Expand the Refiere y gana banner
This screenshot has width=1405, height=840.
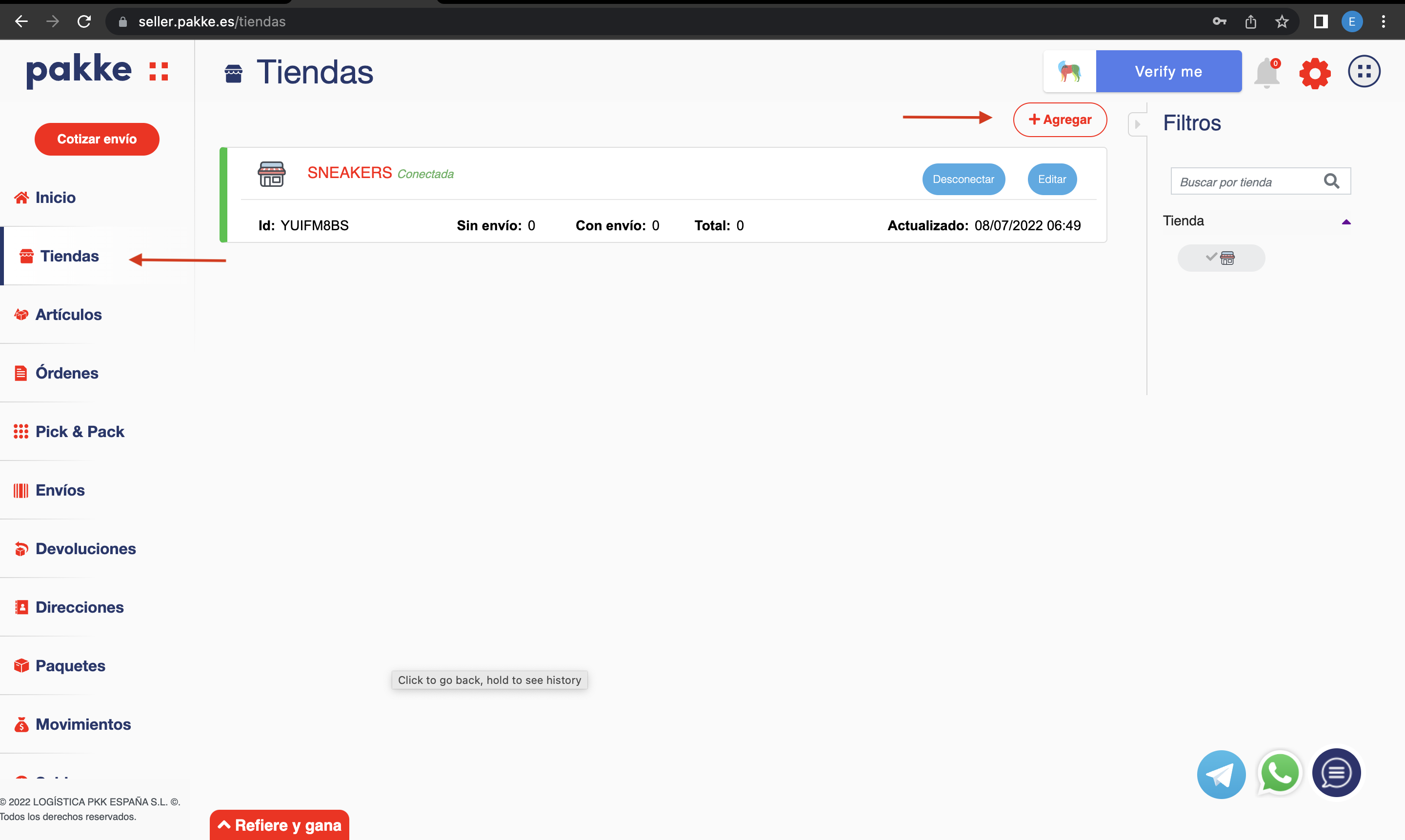tap(279, 825)
